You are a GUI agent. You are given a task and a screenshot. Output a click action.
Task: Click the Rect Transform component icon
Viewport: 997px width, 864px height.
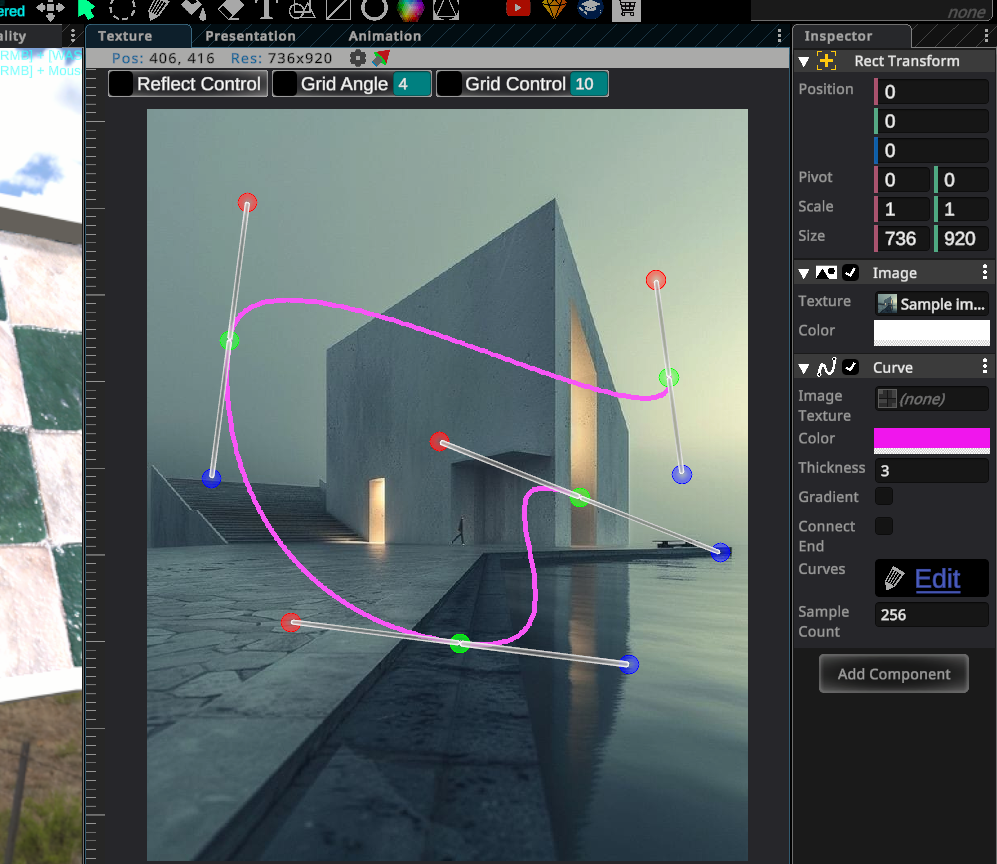pyautogui.click(x=826, y=61)
